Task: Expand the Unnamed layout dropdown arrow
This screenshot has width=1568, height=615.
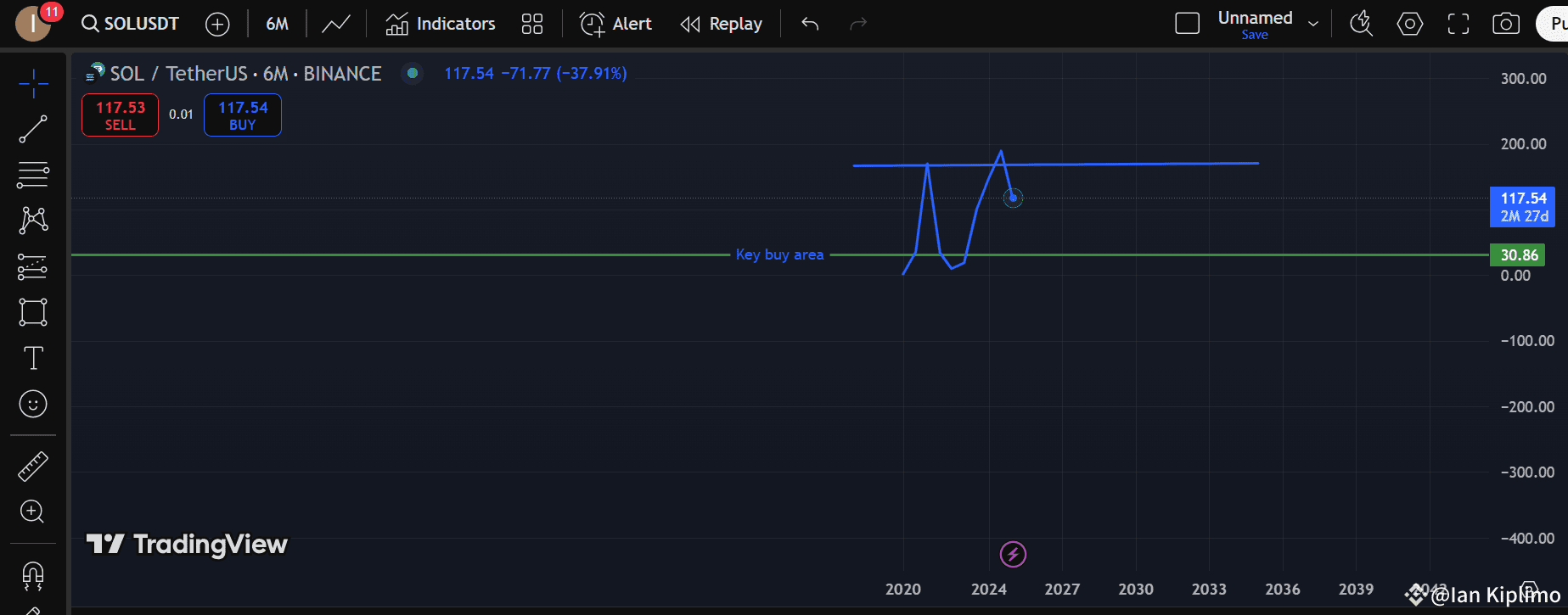Action: (x=1313, y=24)
